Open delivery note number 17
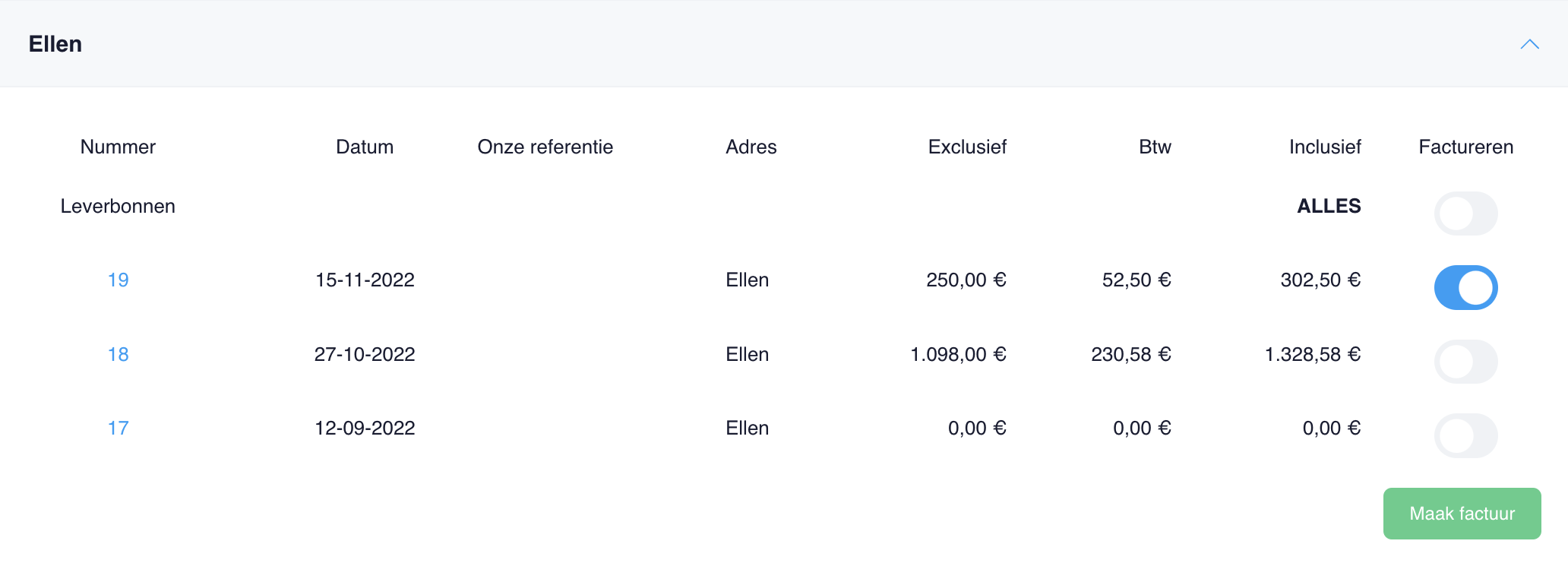 click(x=118, y=428)
